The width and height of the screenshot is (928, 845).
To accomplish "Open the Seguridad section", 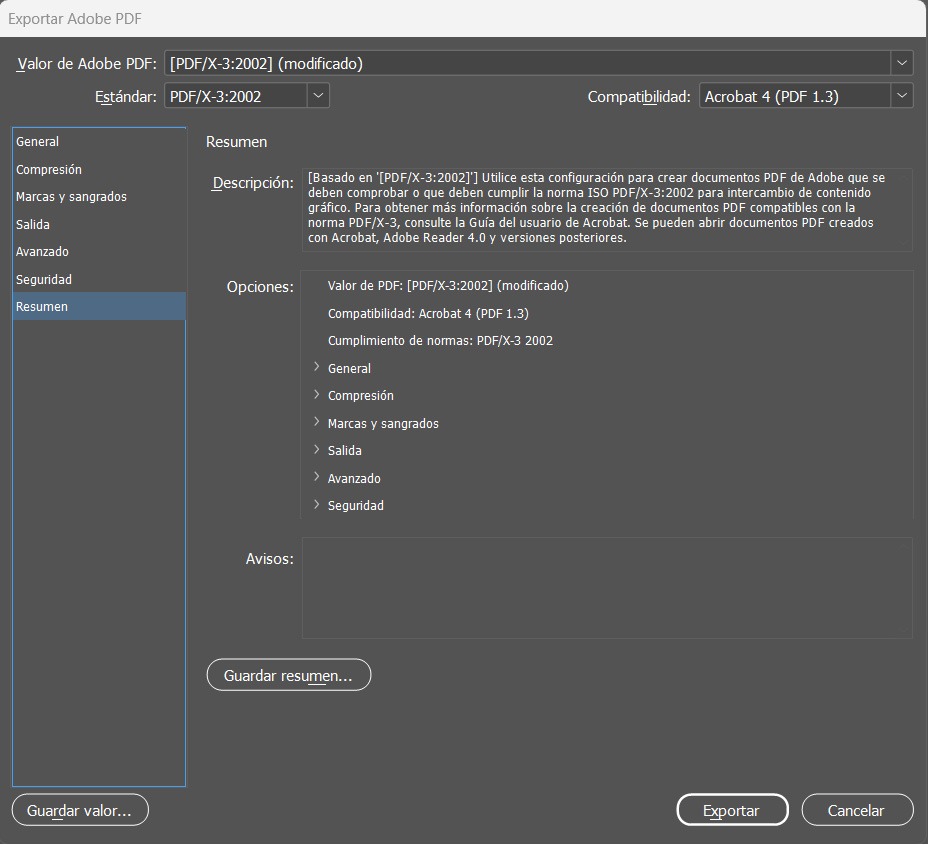I will 44,280.
